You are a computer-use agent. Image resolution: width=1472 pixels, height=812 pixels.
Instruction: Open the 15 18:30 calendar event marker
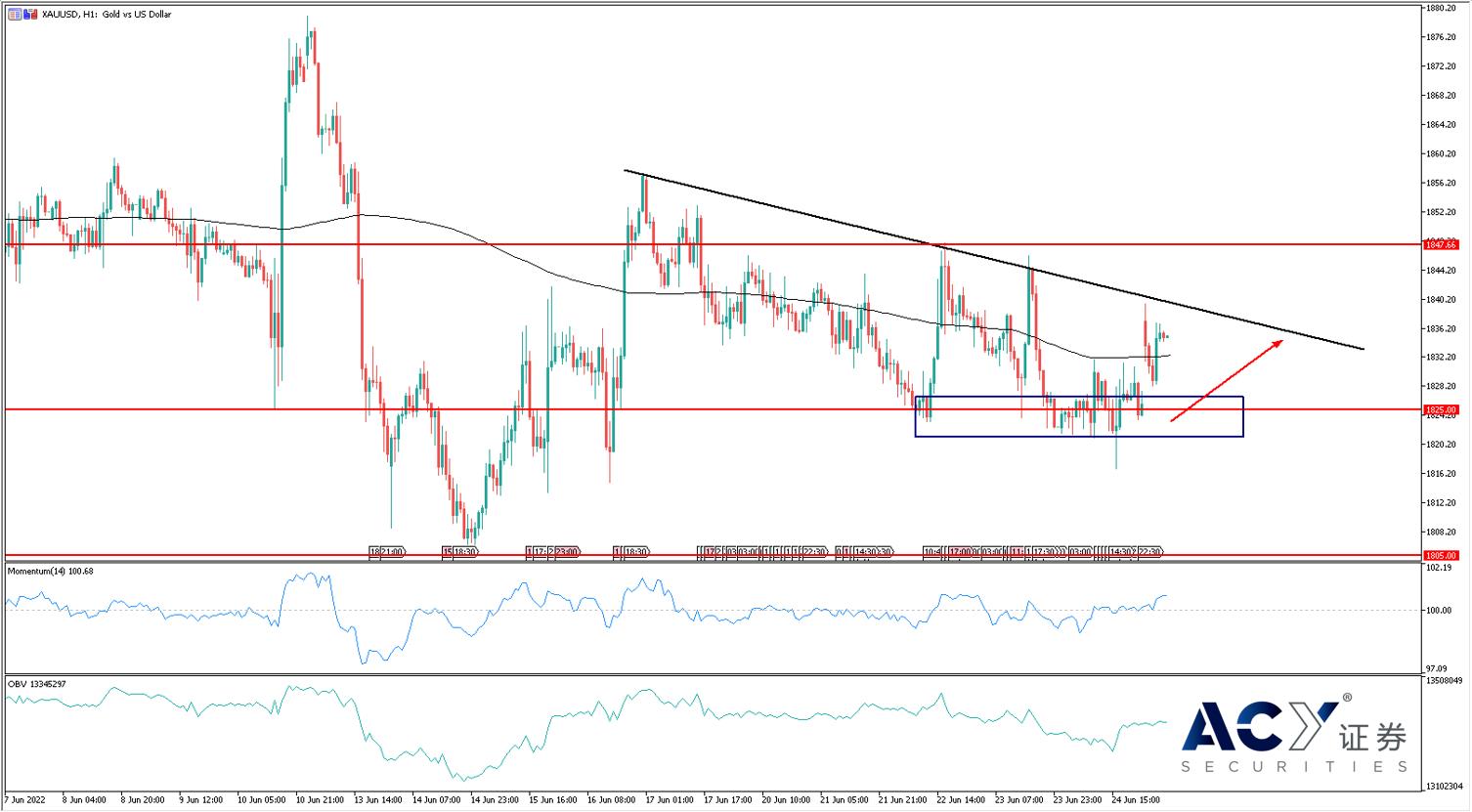coord(459,552)
